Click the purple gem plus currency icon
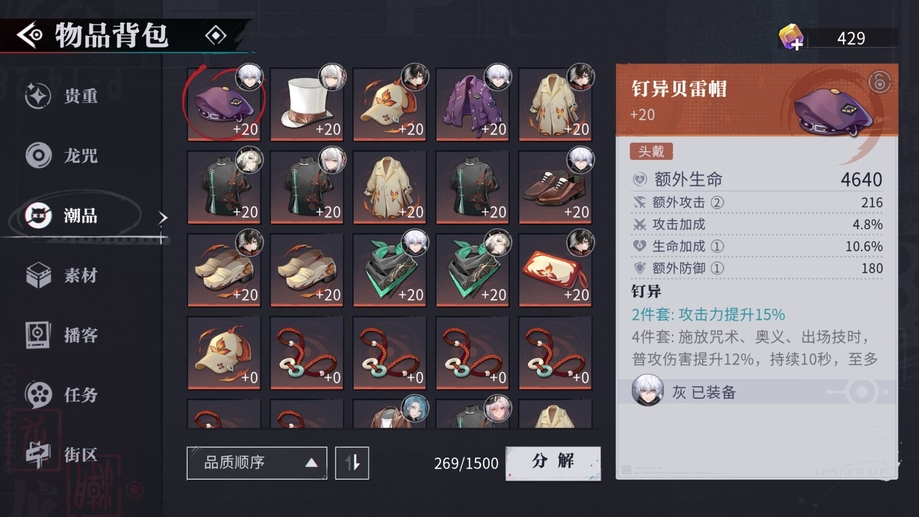 (x=791, y=38)
